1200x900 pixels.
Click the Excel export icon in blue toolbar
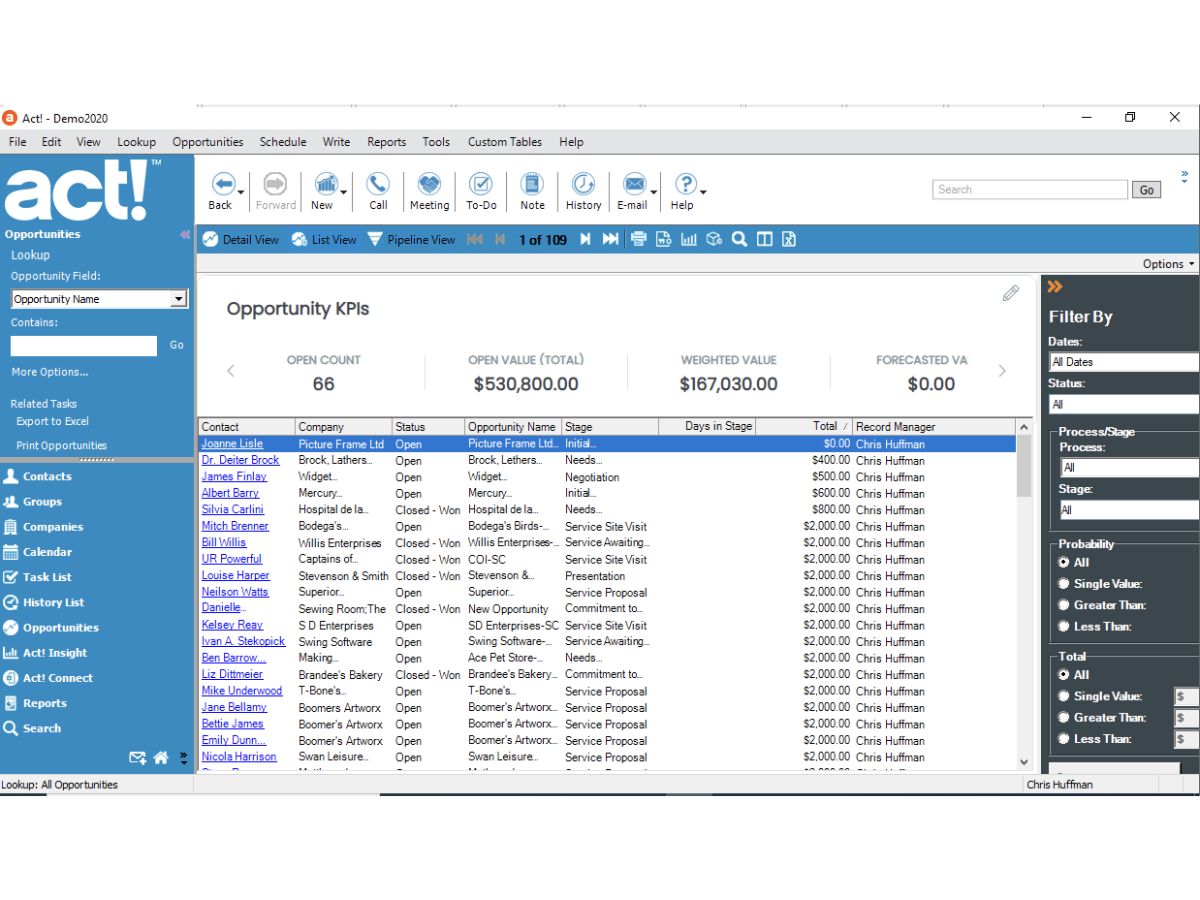click(x=789, y=239)
